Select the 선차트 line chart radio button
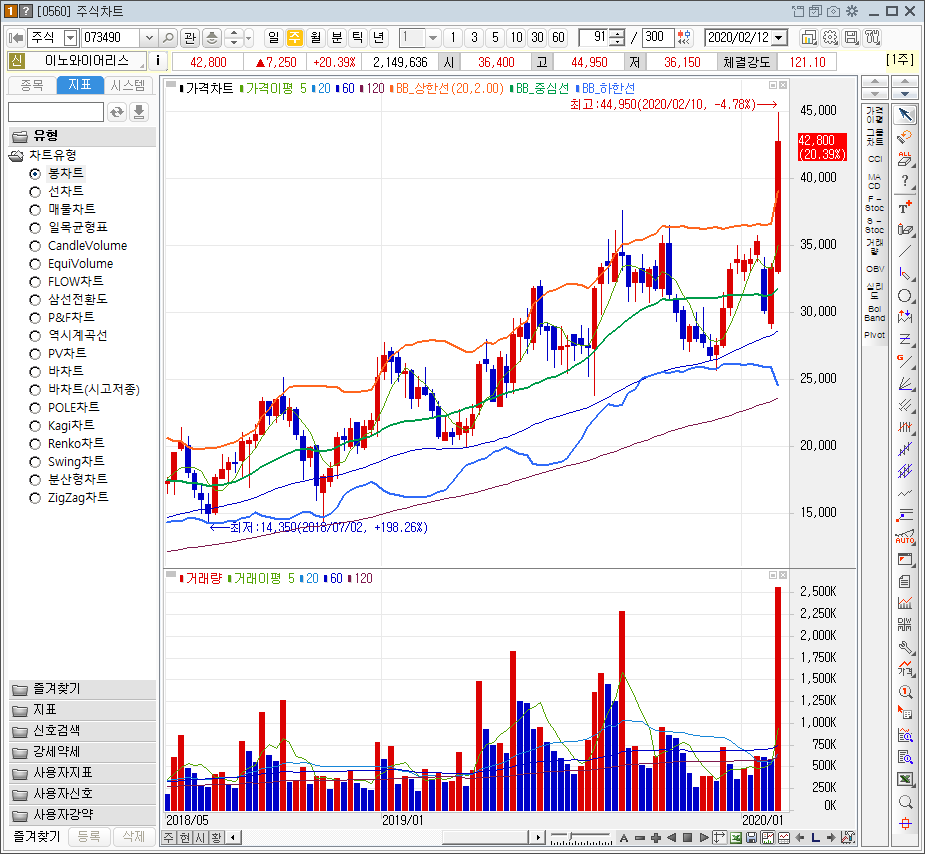This screenshot has width=925, height=854. pos(35,192)
